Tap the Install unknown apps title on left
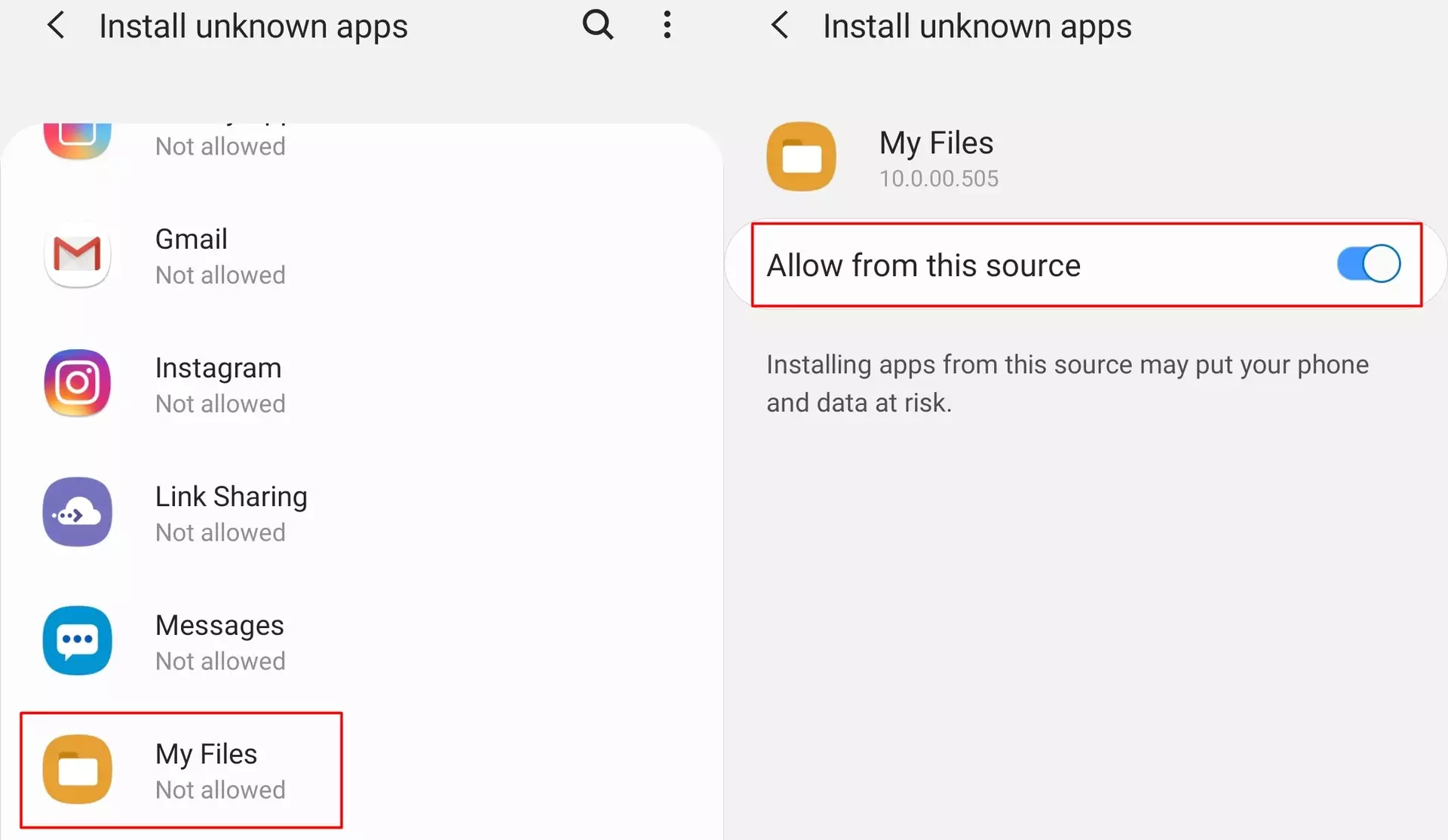Image resolution: width=1448 pixels, height=840 pixels. [253, 26]
